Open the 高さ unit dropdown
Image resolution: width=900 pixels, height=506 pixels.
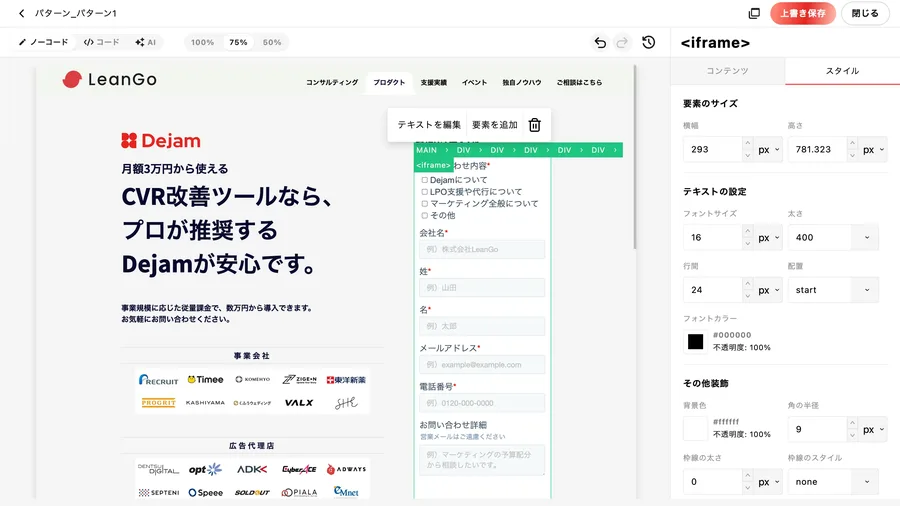point(874,150)
